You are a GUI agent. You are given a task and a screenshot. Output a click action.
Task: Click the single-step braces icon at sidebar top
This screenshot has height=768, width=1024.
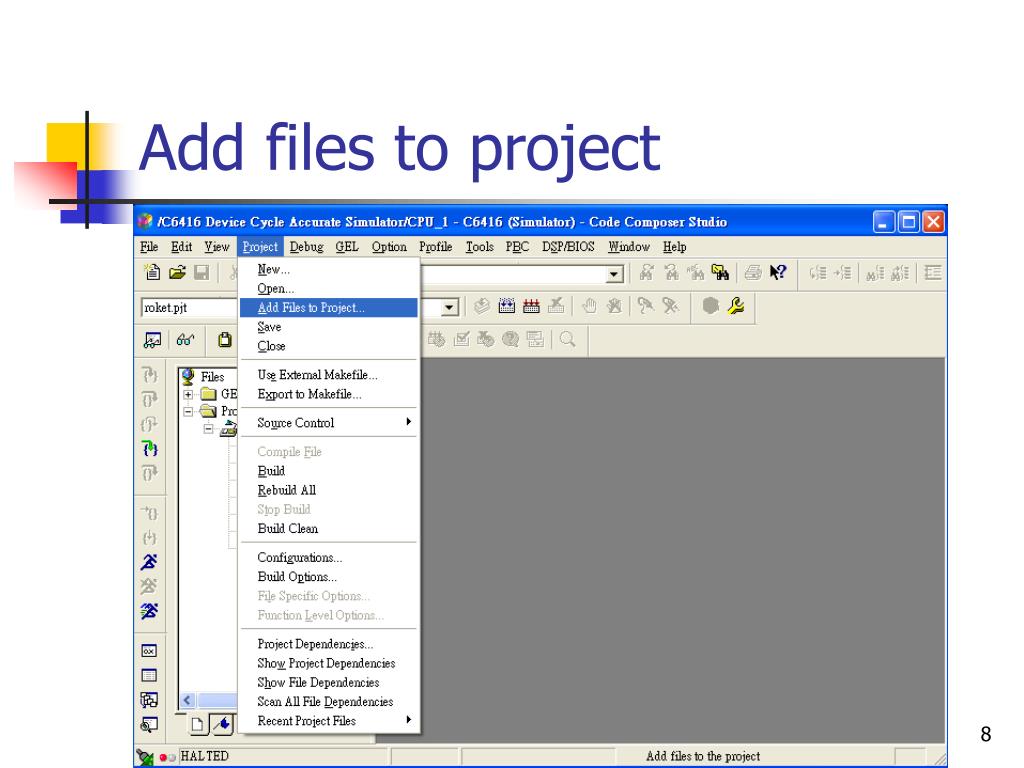click(x=150, y=375)
